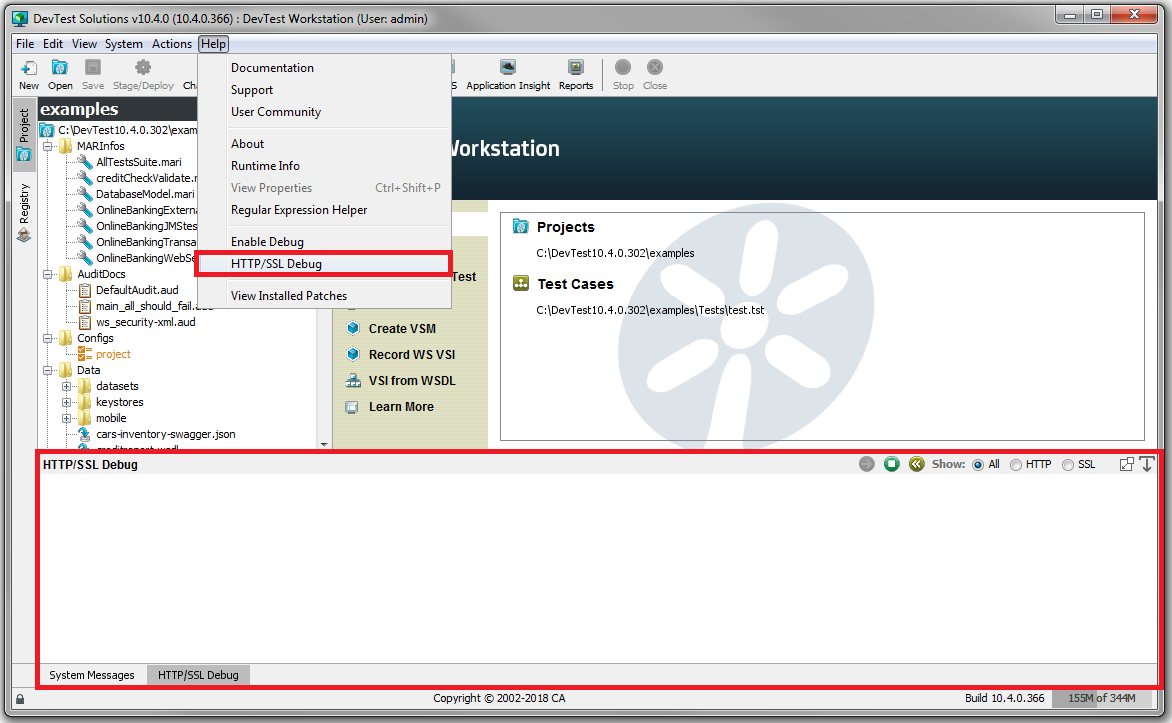Select ws_security-xml.aud in the project tree

[146, 321]
